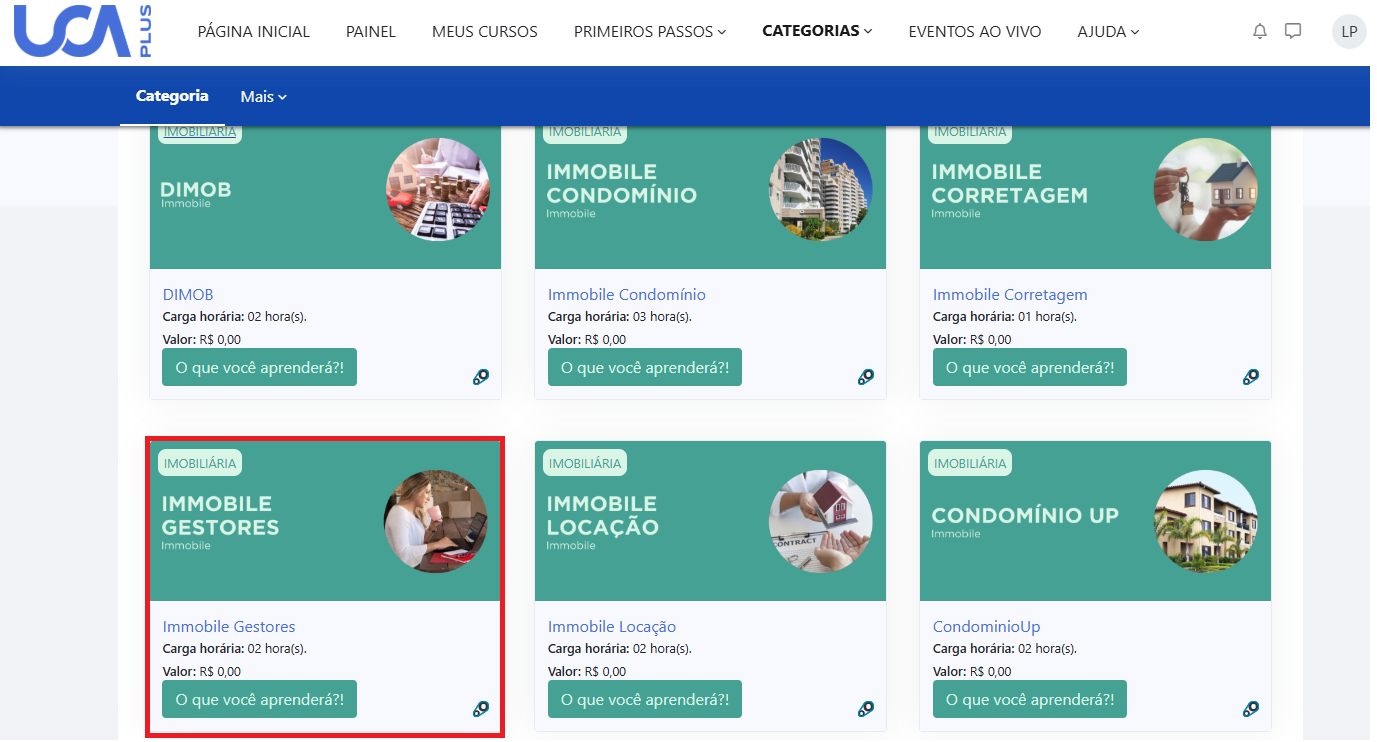1377x742 pixels.
Task: Click 'Carga horária: 02 hora(s).' under CondominioUp
Action: [x=1005, y=649]
